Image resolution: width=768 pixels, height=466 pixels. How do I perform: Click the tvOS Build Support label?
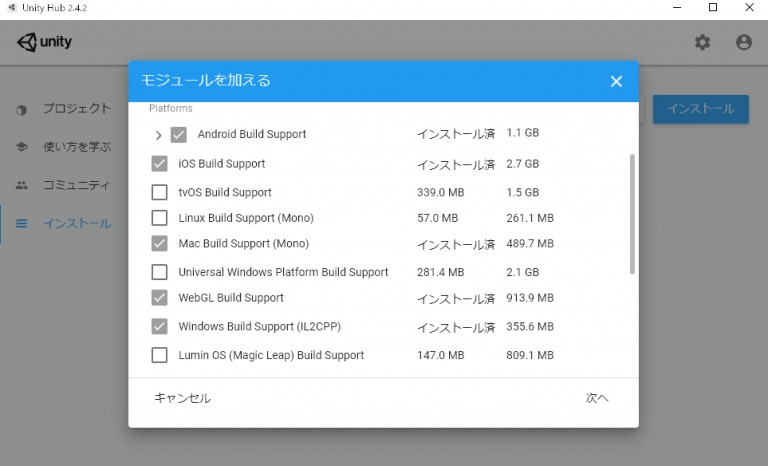pos(225,192)
